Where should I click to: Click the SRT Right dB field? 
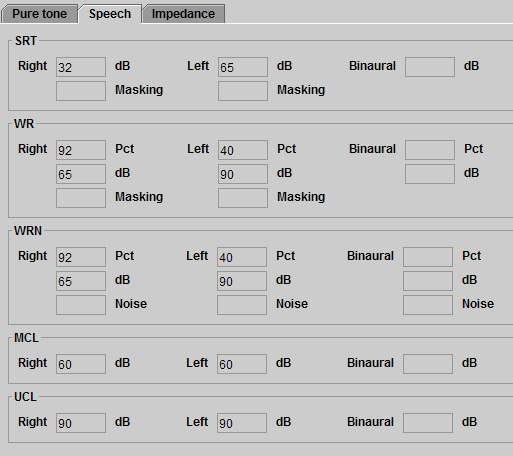81,67
